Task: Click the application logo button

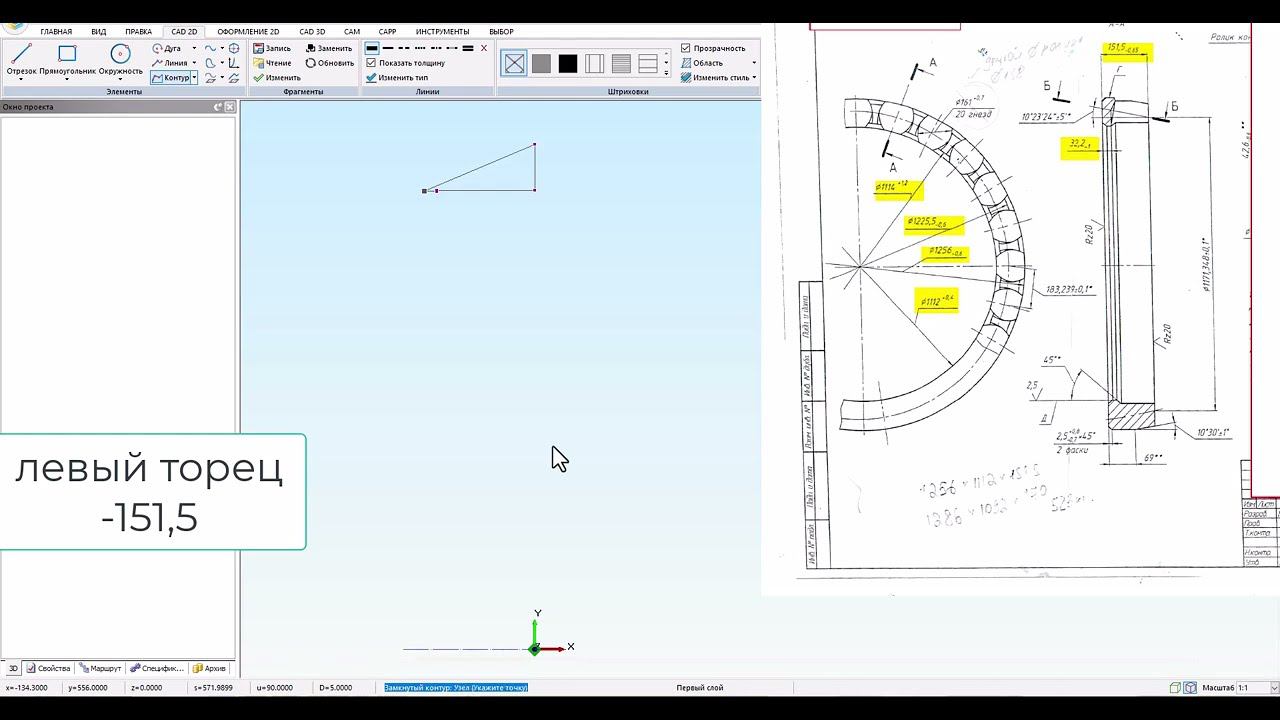Action: pos(14,27)
